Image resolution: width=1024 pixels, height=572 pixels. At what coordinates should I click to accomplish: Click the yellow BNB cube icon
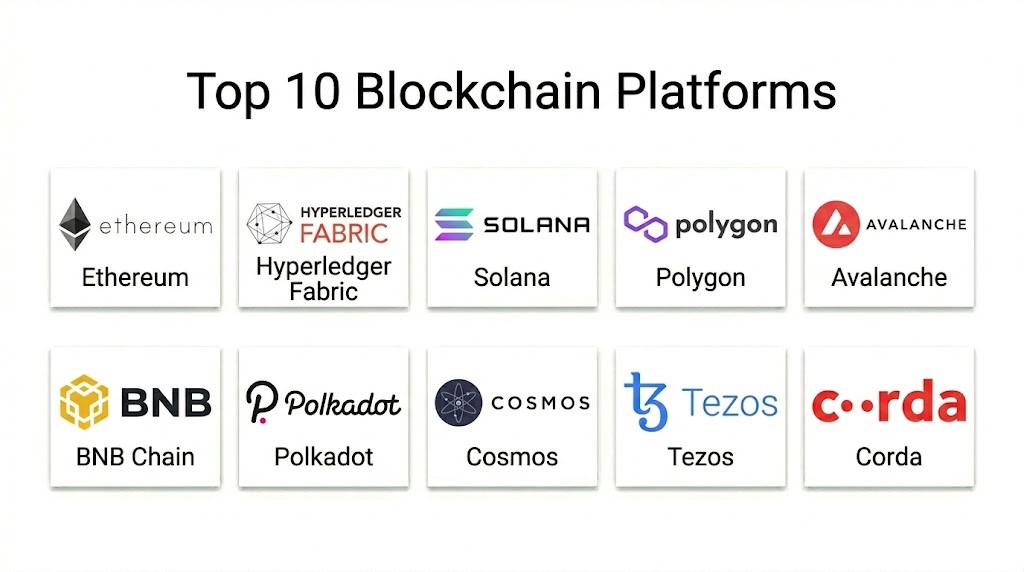coord(84,402)
